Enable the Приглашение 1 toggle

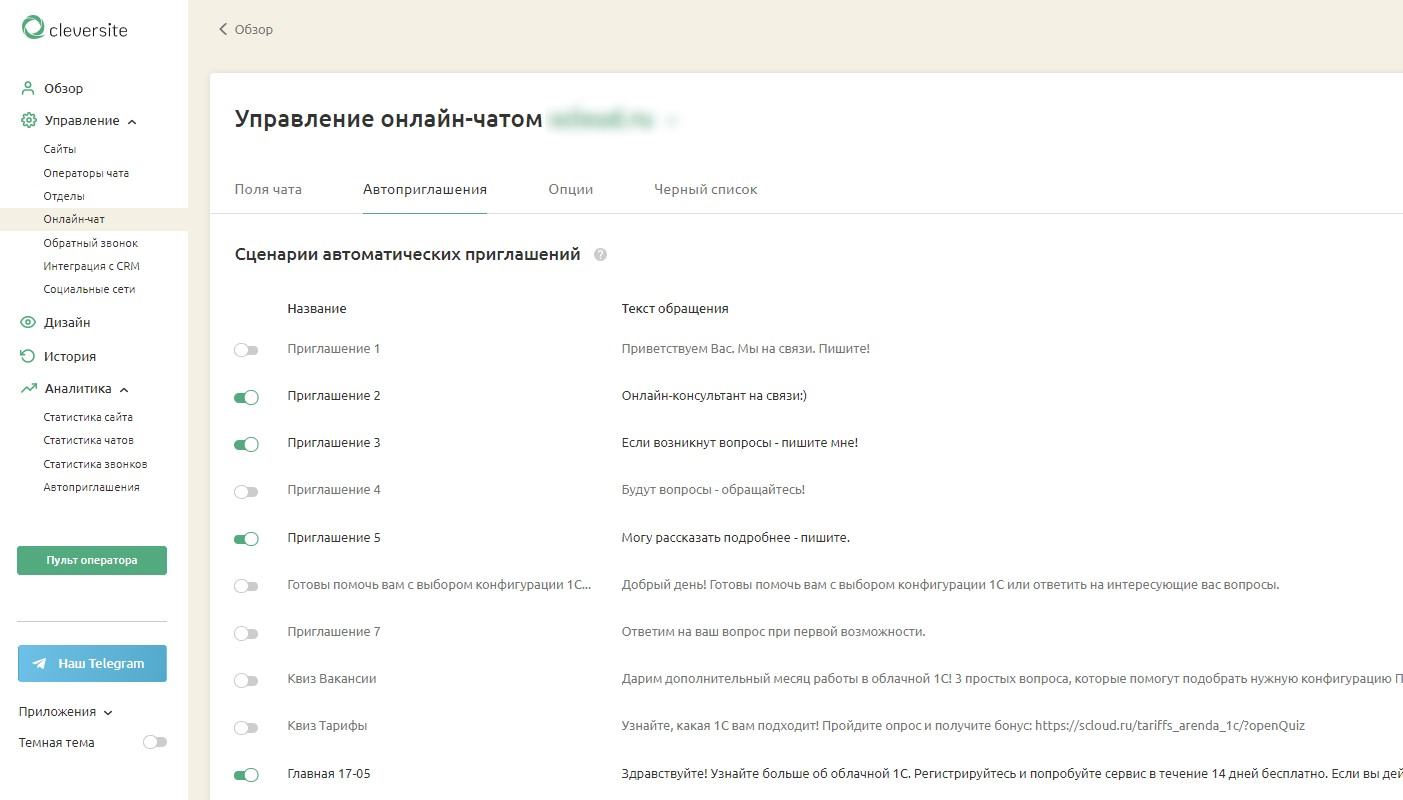point(246,350)
